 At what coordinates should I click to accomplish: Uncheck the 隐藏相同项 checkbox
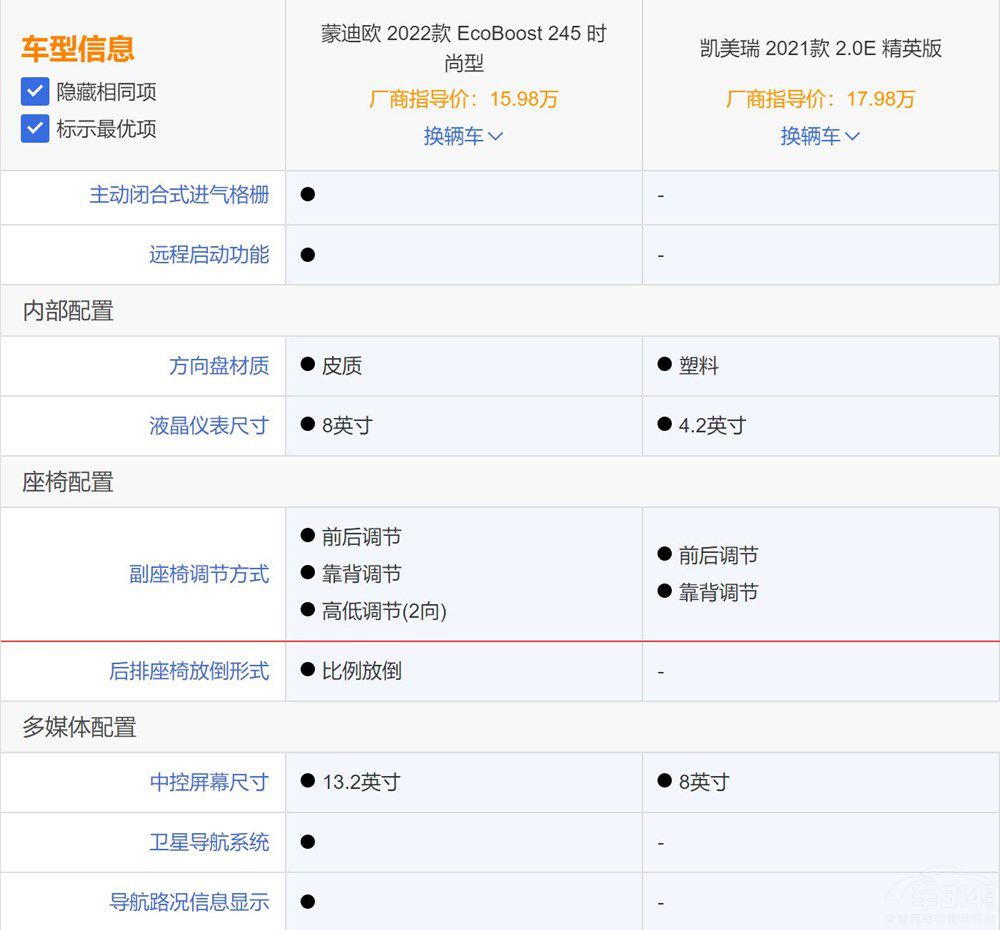click(x=35, y=92)
